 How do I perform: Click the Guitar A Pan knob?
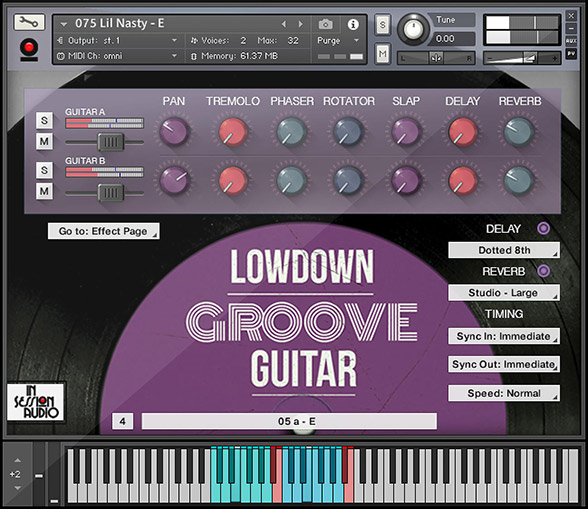(x=174, y=131)
